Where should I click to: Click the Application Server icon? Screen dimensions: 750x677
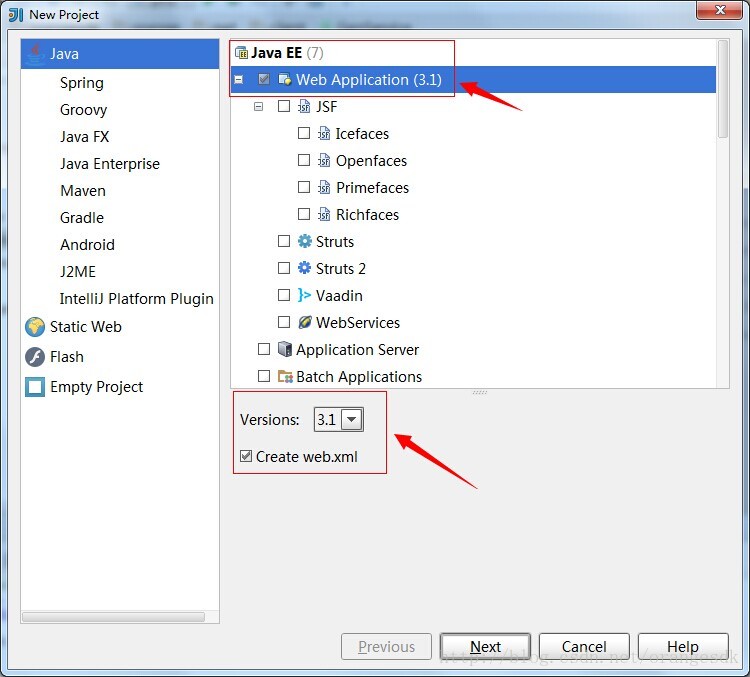point(285,349)
